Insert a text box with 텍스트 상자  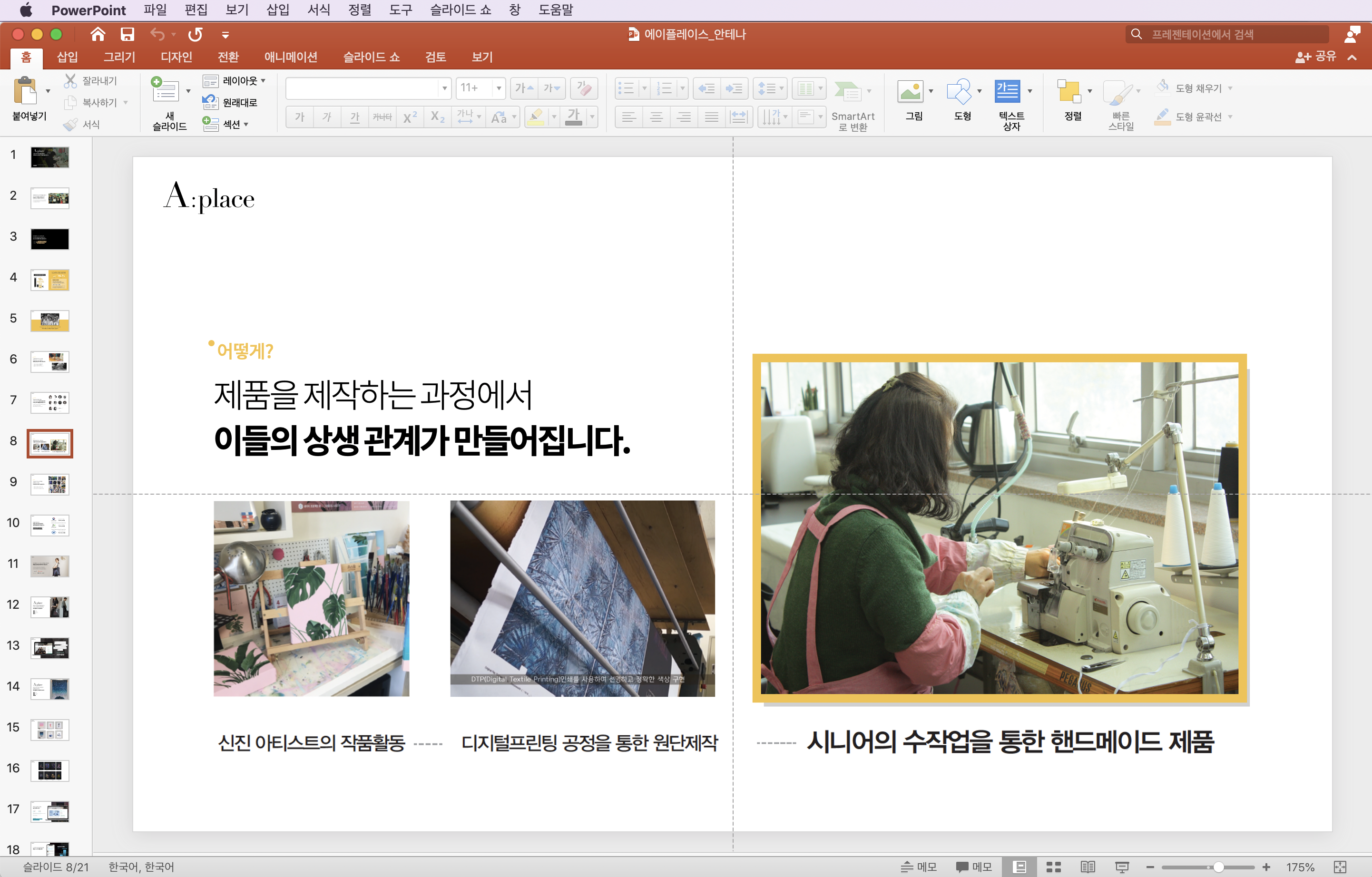(1007, 91)
